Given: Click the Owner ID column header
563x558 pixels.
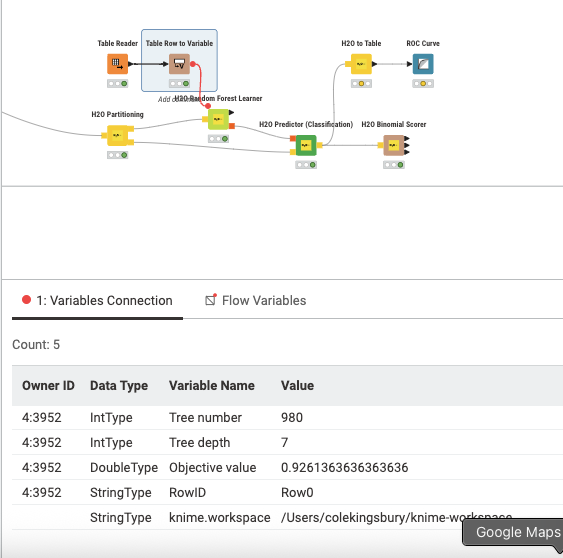Looking at the screenshot, I should point(48,385).
